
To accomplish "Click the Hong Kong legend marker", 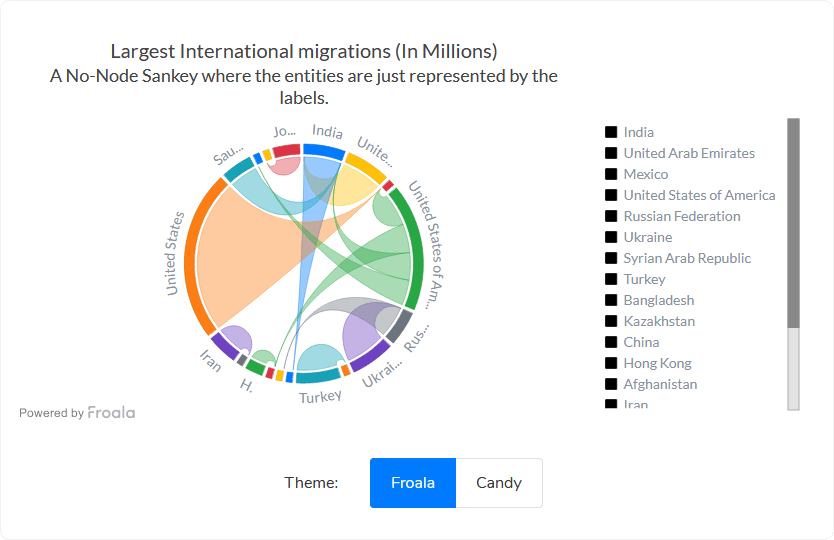I will [610, 363].
